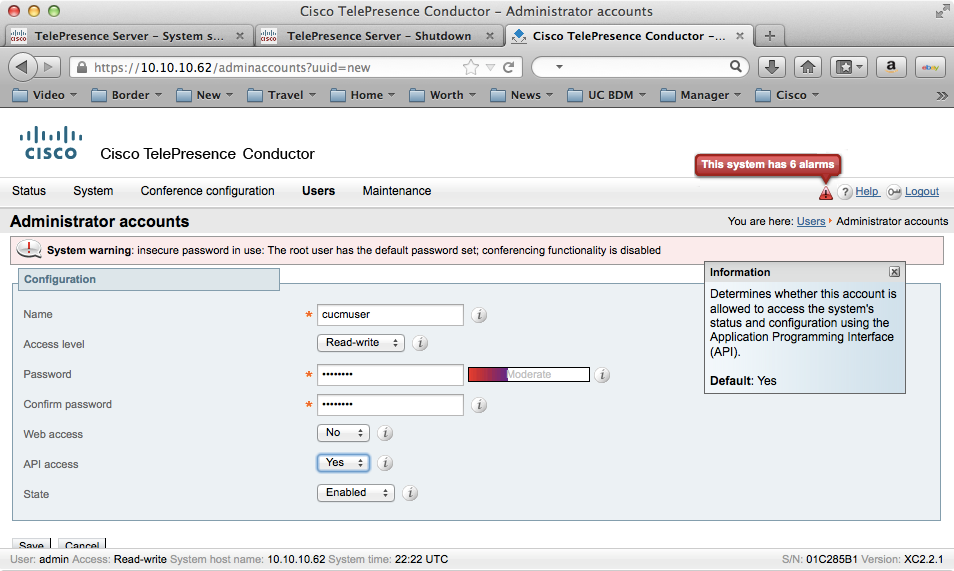Click the Save button
954x571 pixels.
click(x=31, y=545)
